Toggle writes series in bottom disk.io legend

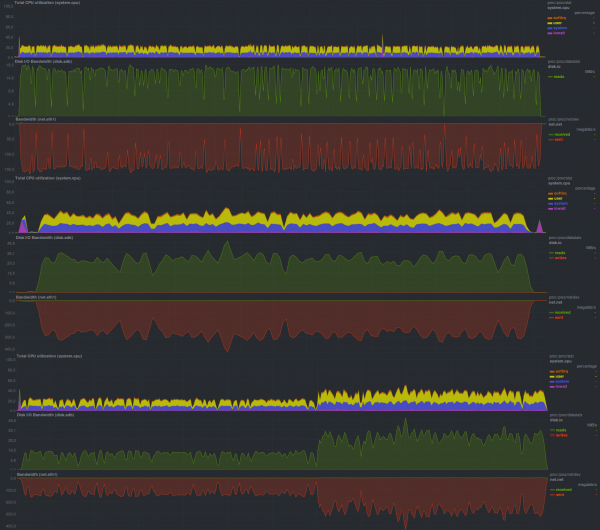[x=559, y=435]
